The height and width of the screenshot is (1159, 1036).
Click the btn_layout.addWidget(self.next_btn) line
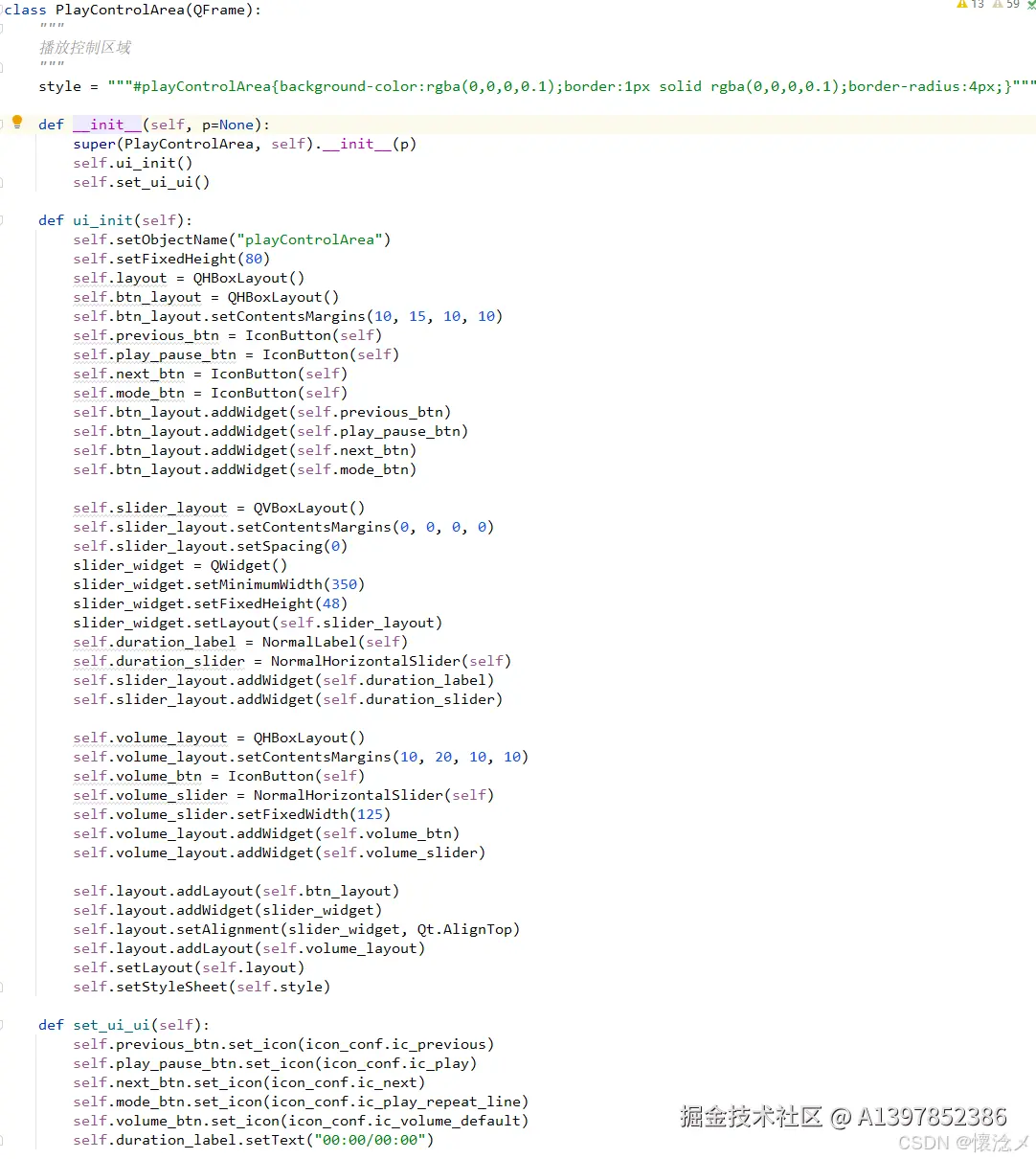245,450
